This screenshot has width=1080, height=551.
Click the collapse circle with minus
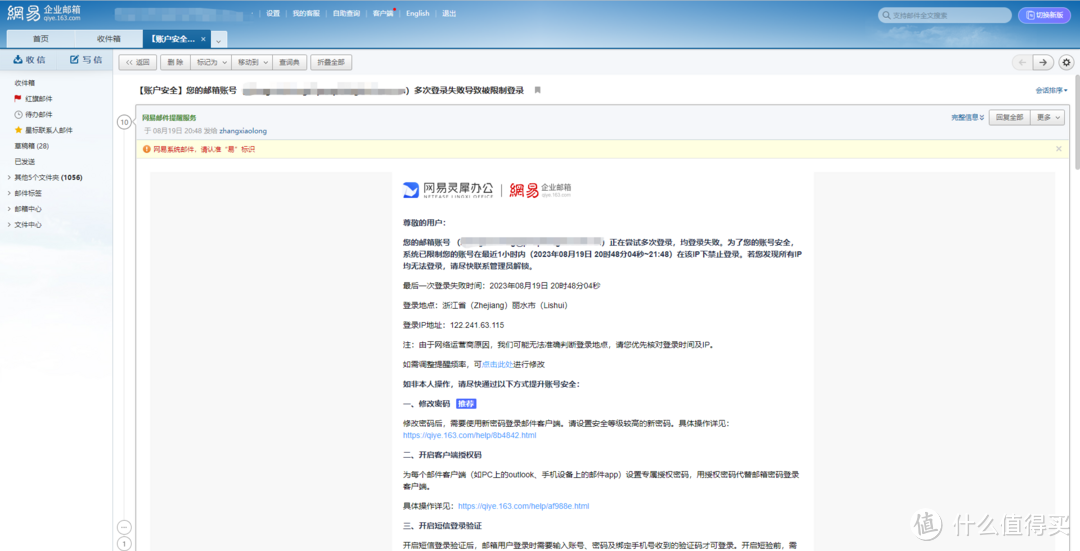point(124,527)
